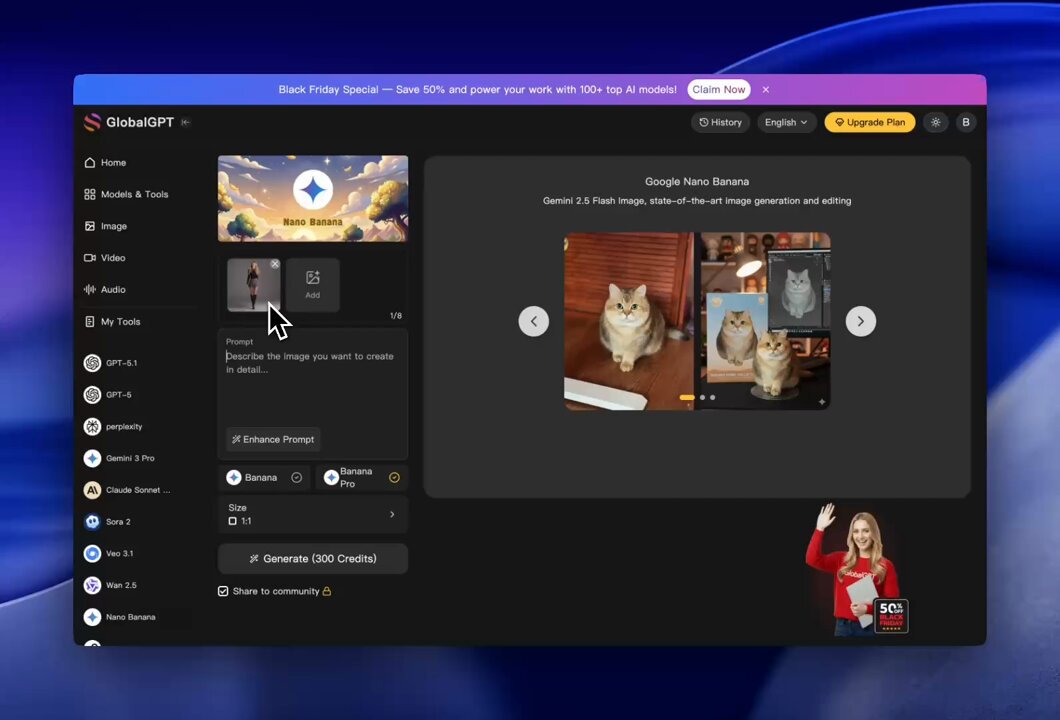Click the Nano Banana banner image
Screen dimensions: 1060x720
(x=313, y=199)
